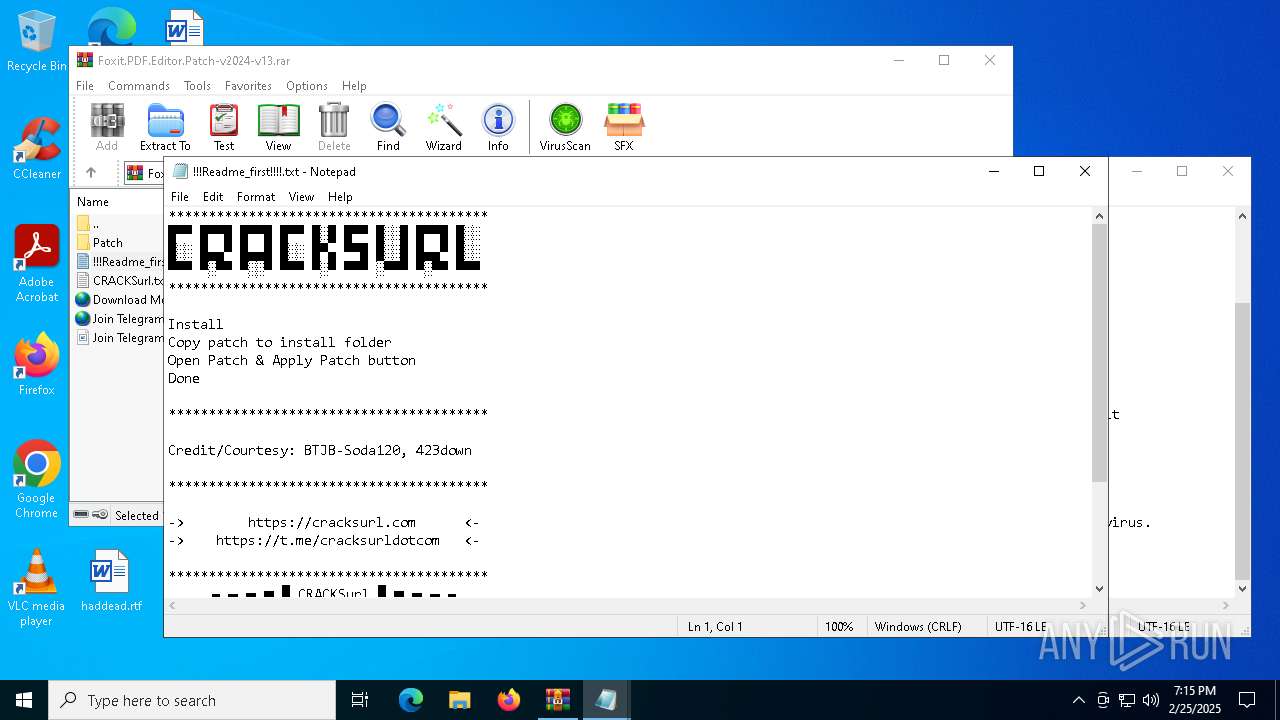Viewport: 1280px width, 720px height.
Task: Open Adobe Acrobat desktop shortcut
Action: pyautogui.click(x=36, y=264)
